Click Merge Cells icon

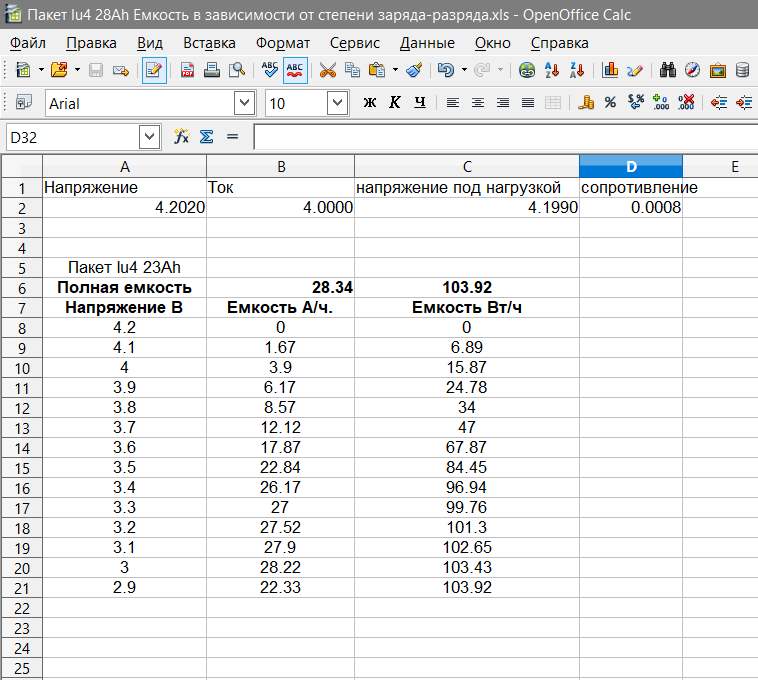point(553,103)
